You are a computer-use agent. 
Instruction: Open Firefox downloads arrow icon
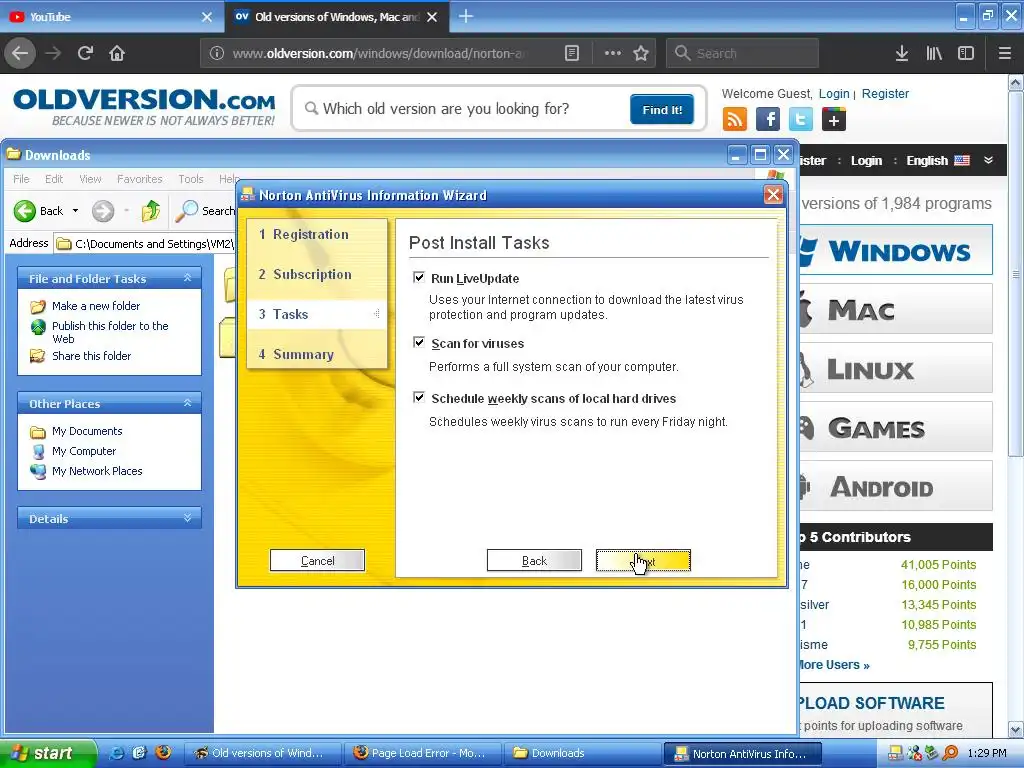902,53
